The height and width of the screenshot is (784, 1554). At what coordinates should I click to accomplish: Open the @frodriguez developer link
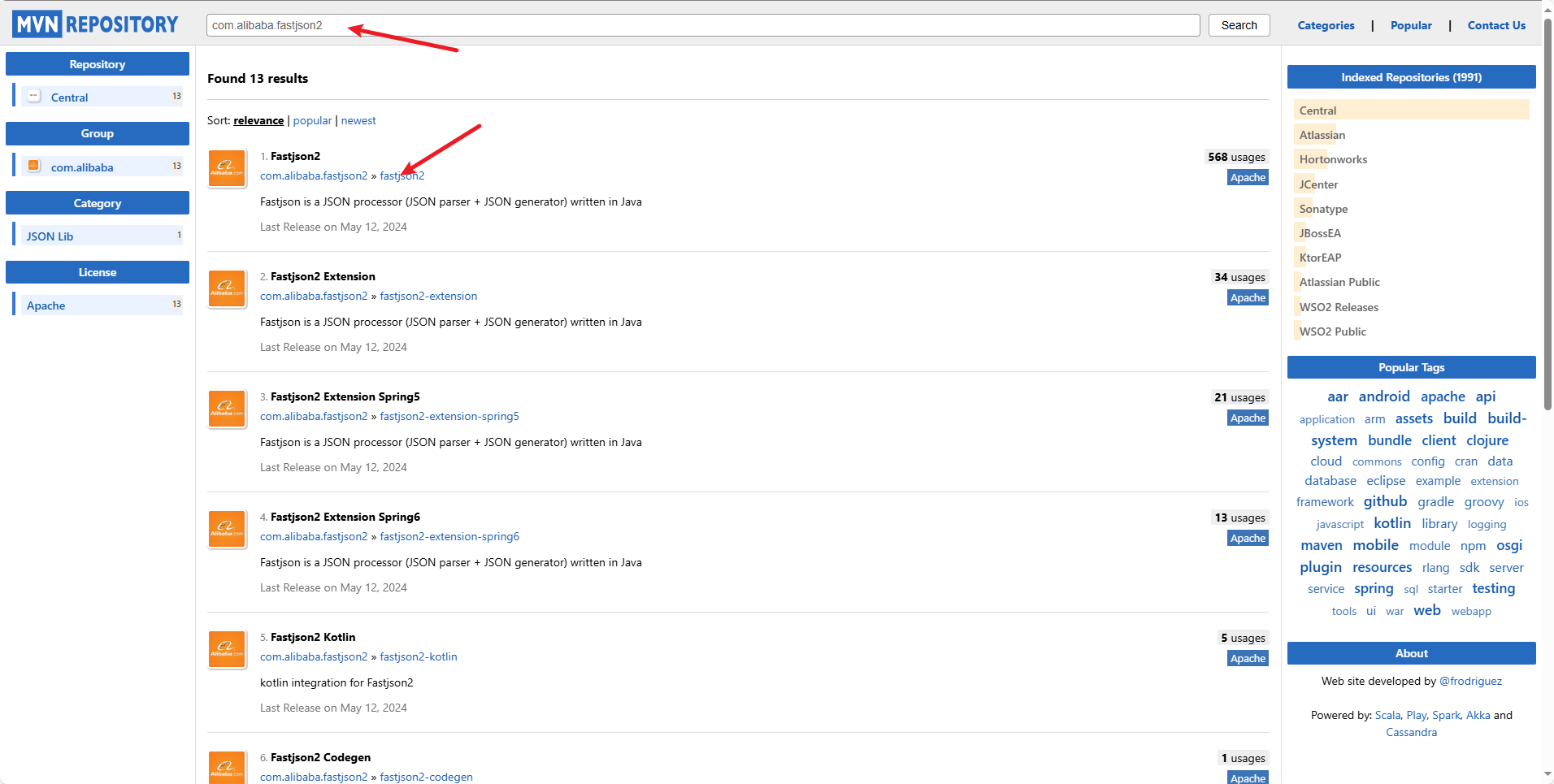[x=1470, y=681]
